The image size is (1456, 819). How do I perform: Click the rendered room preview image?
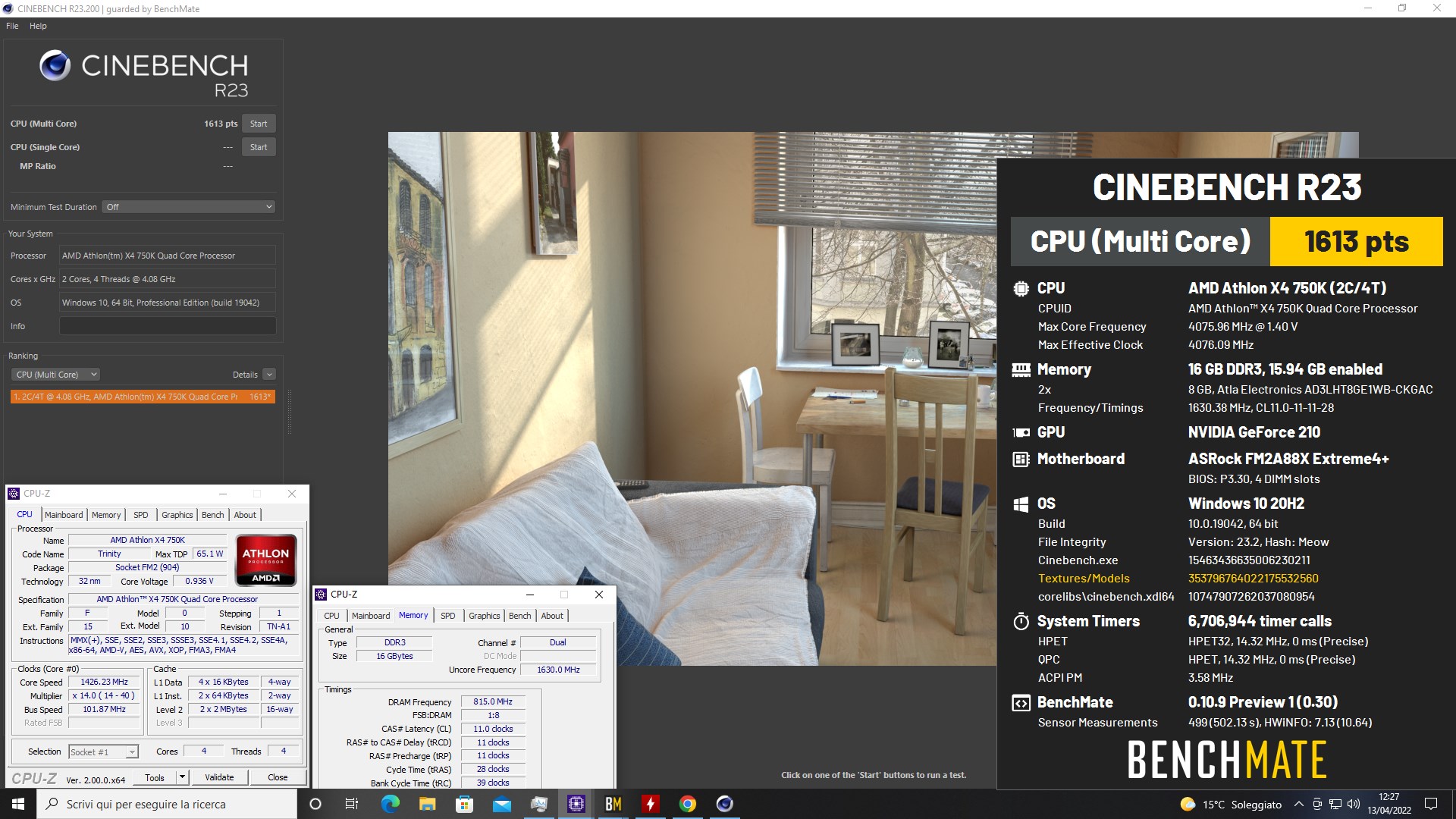(x=692, y=399)
